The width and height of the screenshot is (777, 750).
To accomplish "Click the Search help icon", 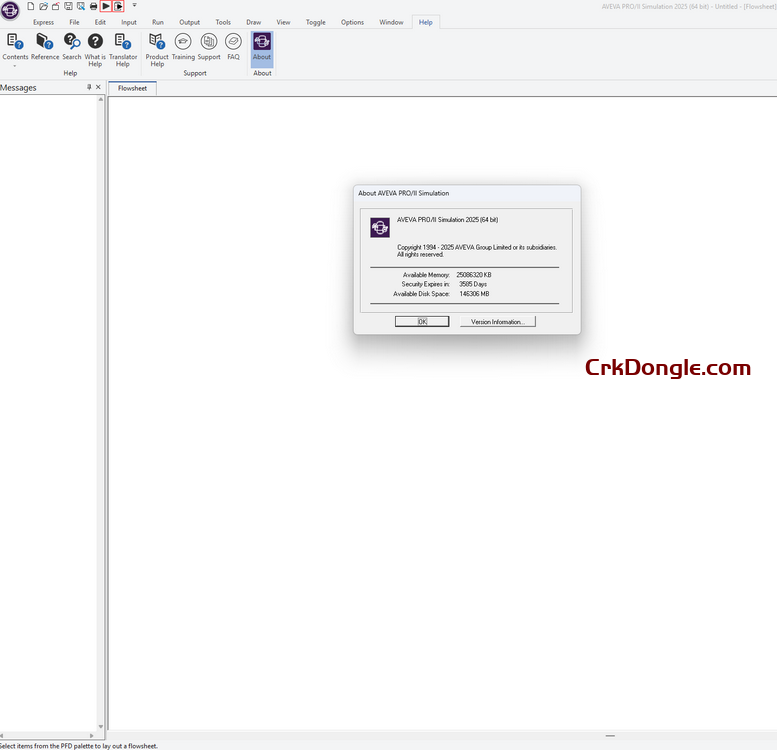I will tap(72, 43).
